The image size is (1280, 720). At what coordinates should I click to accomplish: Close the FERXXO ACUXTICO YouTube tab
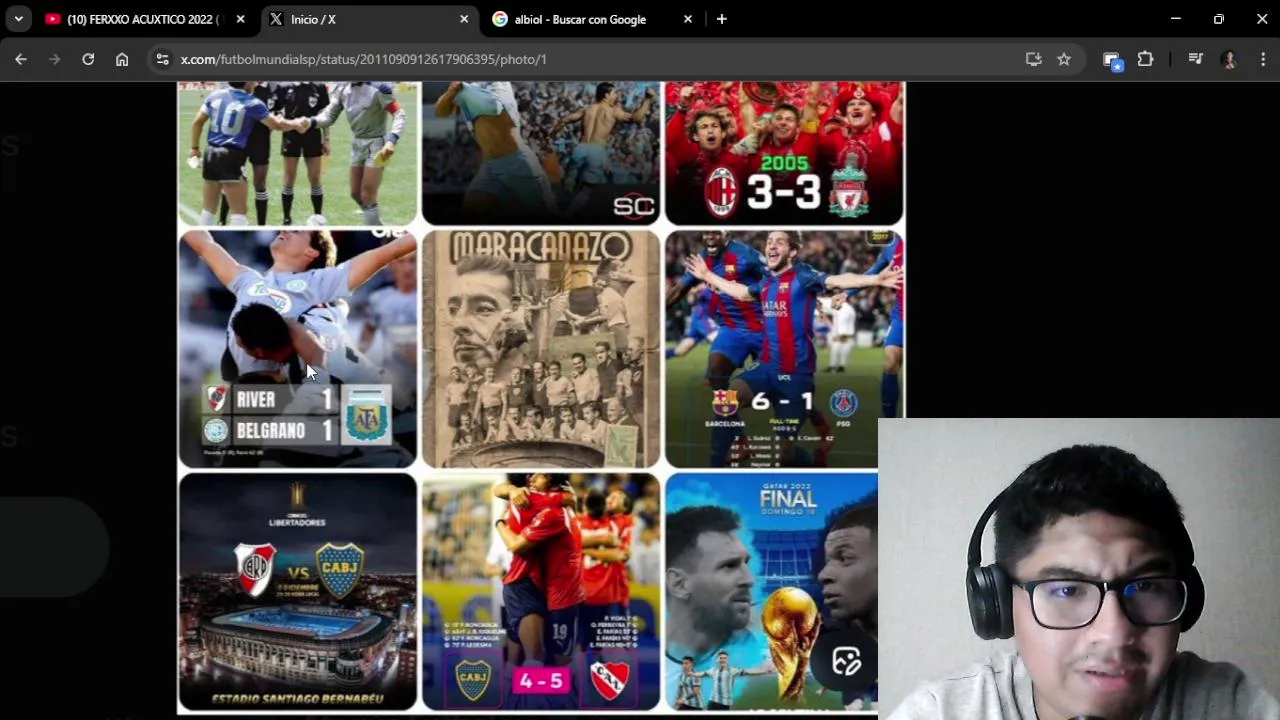pyautogui.click(x=240, y=19)
